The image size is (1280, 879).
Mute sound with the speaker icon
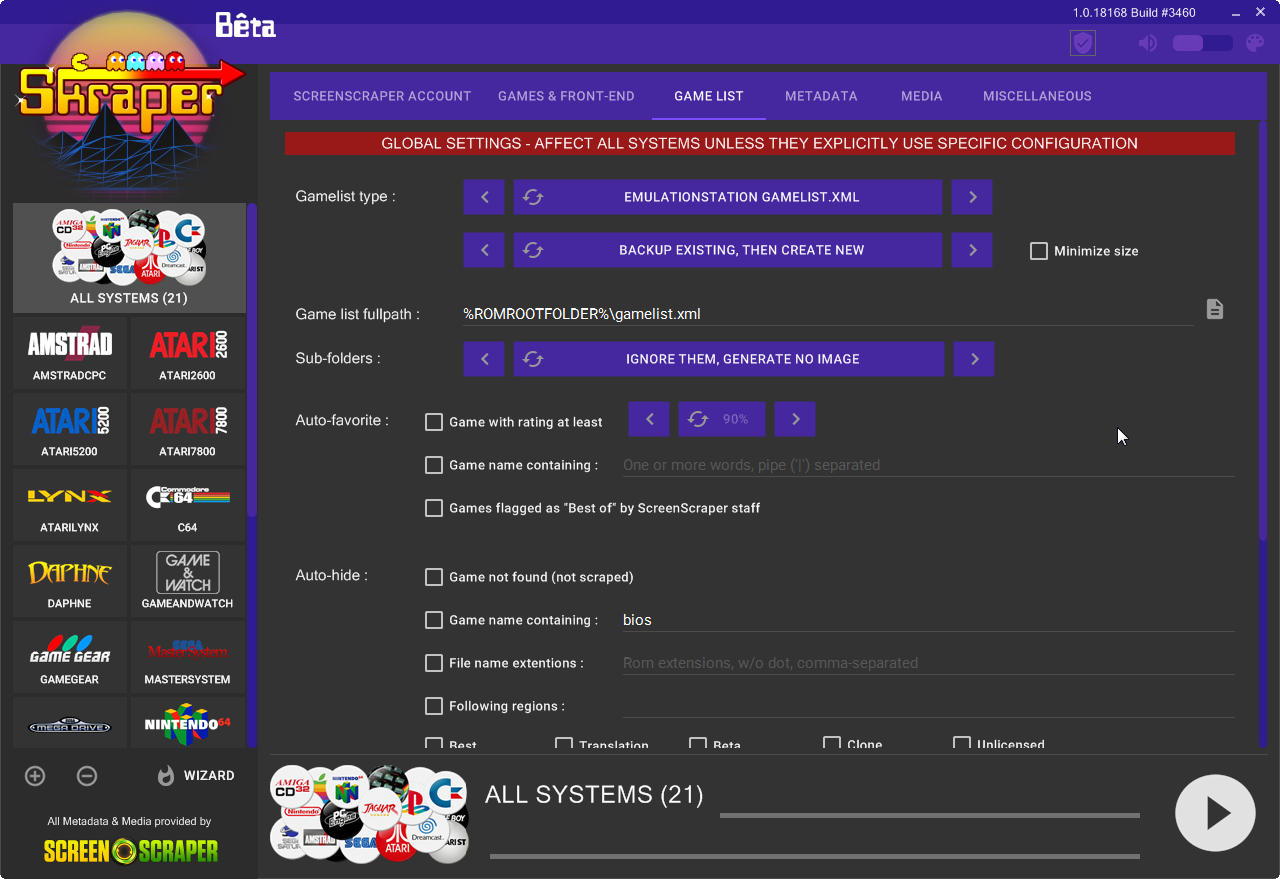pos(1148,43)
